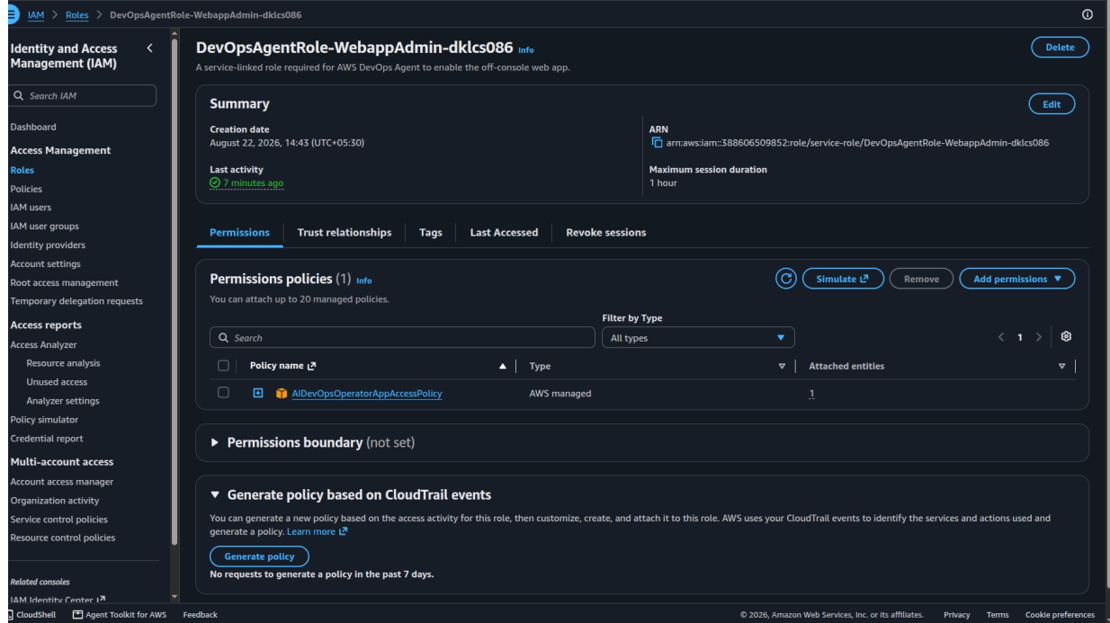The width and height of the screenshot is (1110, 623).
Task: Open the Last Accessed tab
Action: pos(504,232)
